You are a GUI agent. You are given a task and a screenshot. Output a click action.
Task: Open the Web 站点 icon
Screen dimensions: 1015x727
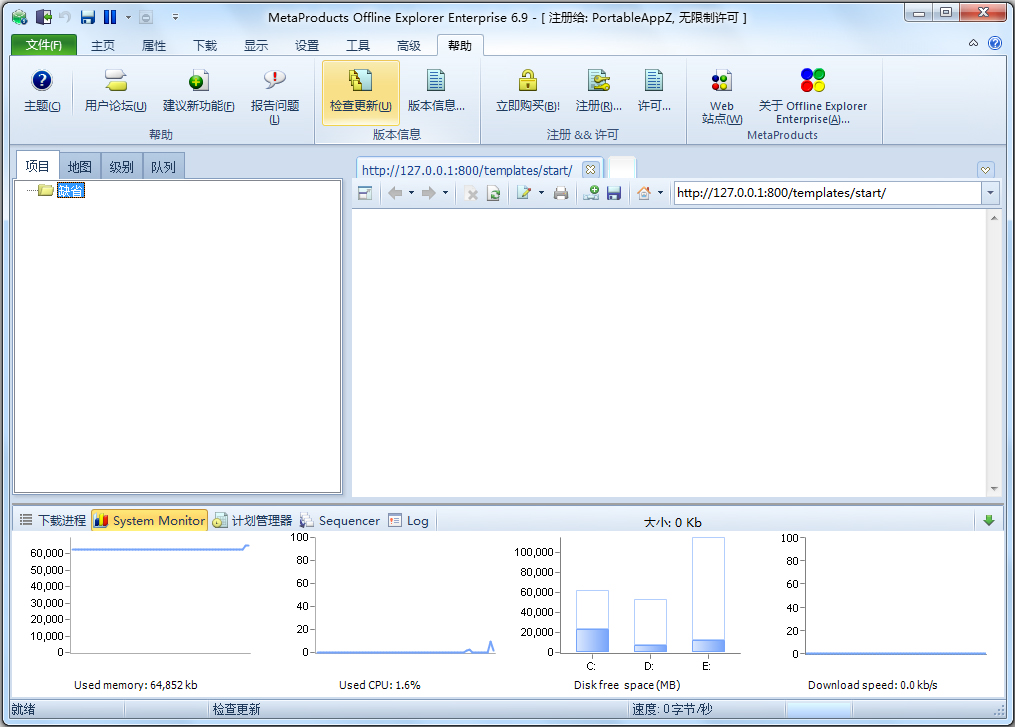pyautogui.click(x=721, y=82)
